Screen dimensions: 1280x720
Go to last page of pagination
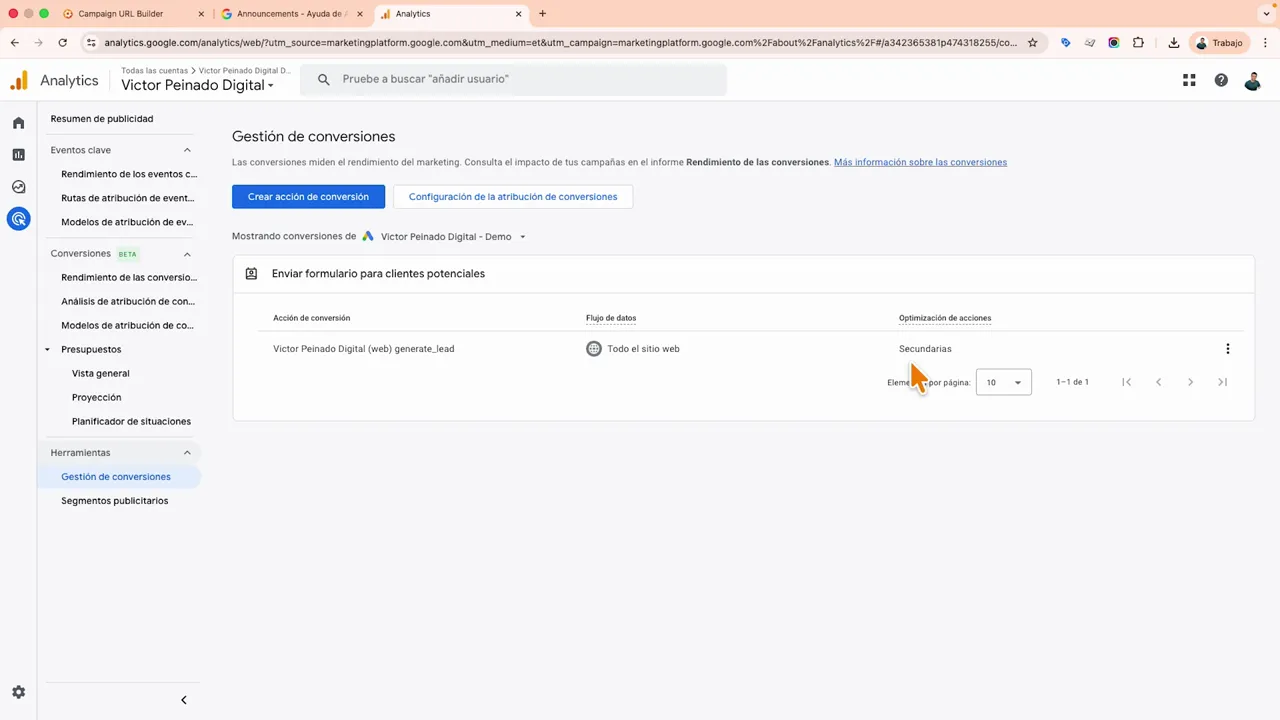(x=1222, y=382)
